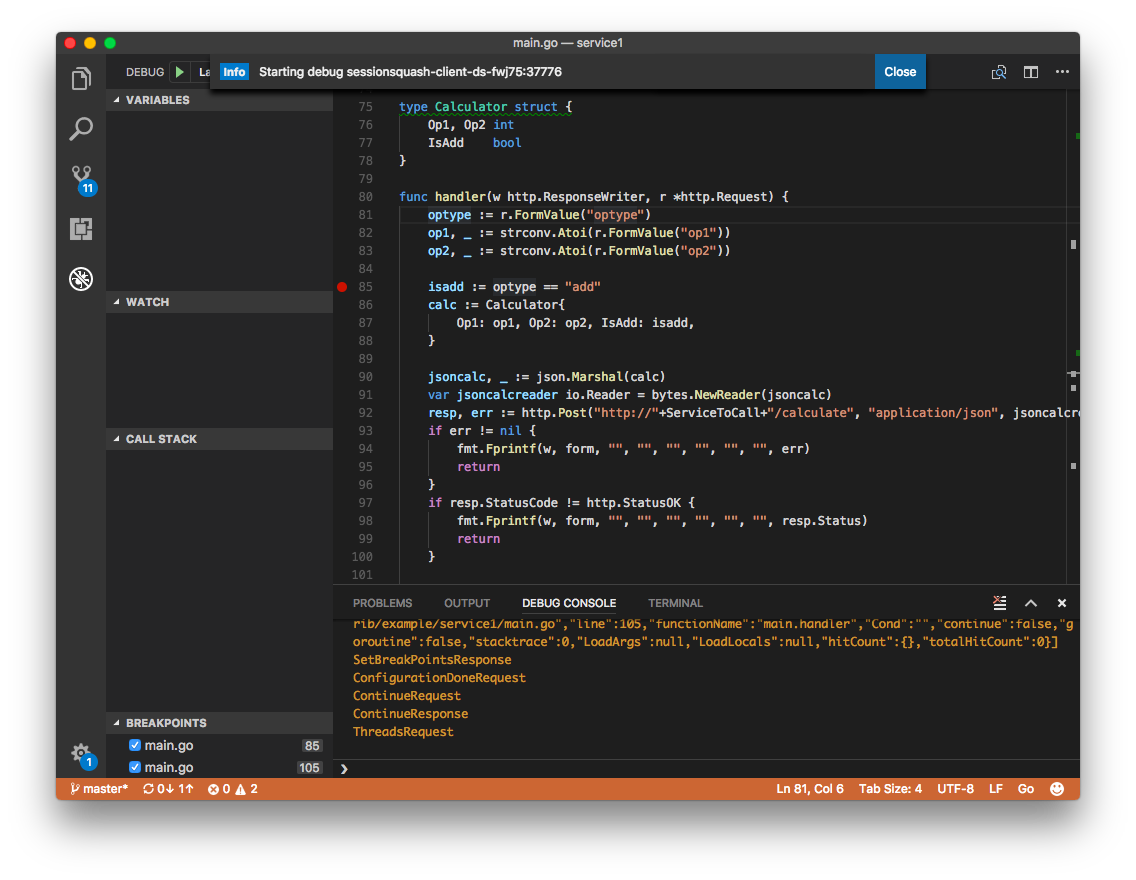Close the bottom panel

1061,603
